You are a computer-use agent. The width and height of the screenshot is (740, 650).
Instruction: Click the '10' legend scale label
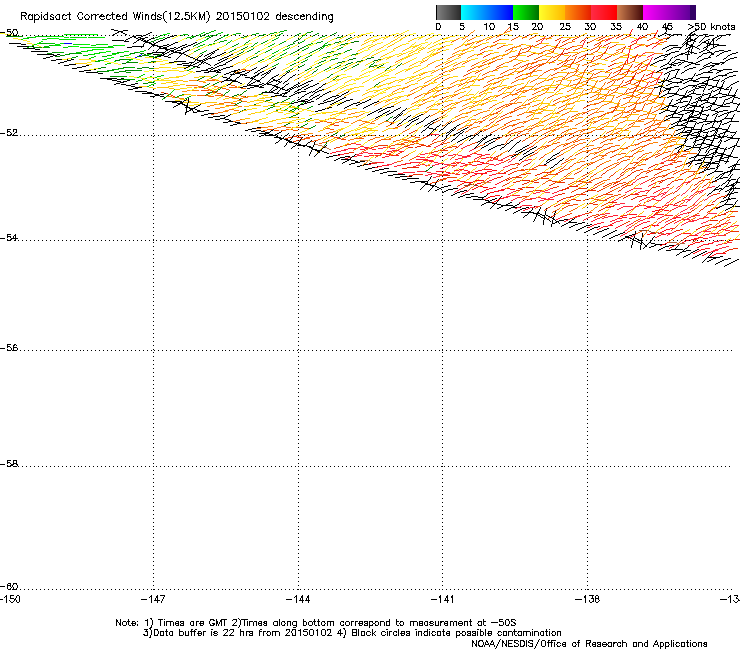point(489,27)
